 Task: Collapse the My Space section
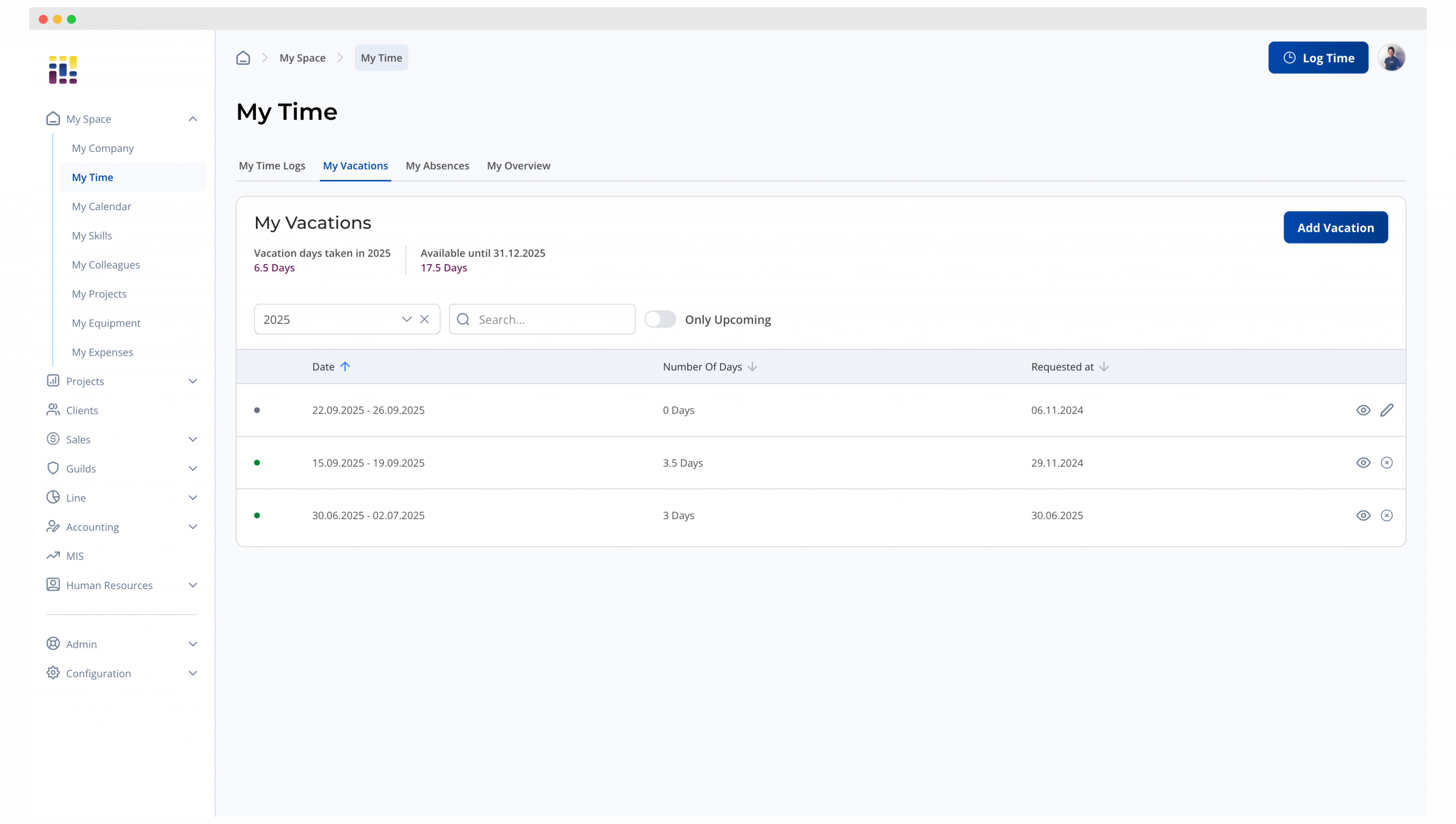click(193, 119)
